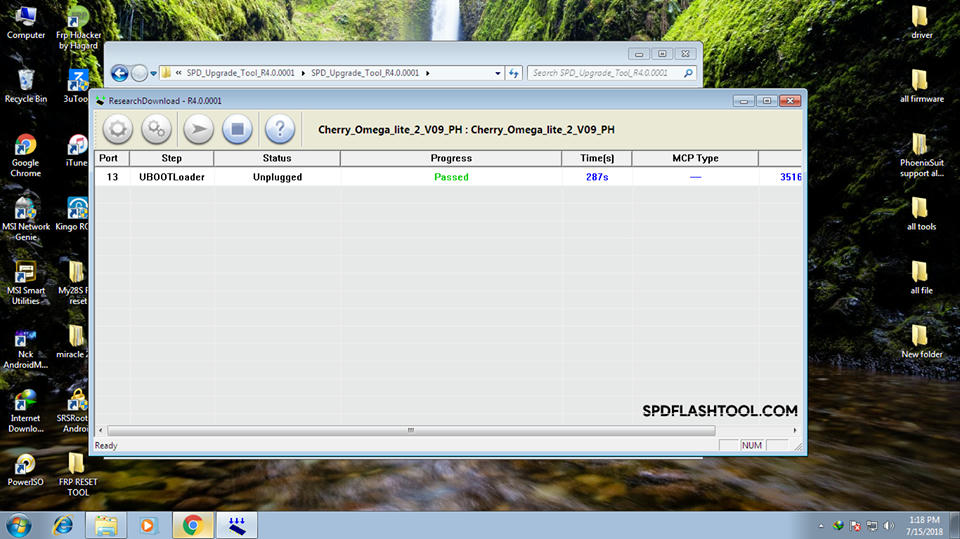Viewport: 960px width, 539px height.
Task: Open the Windows Start menu
Action: [19, 524]
